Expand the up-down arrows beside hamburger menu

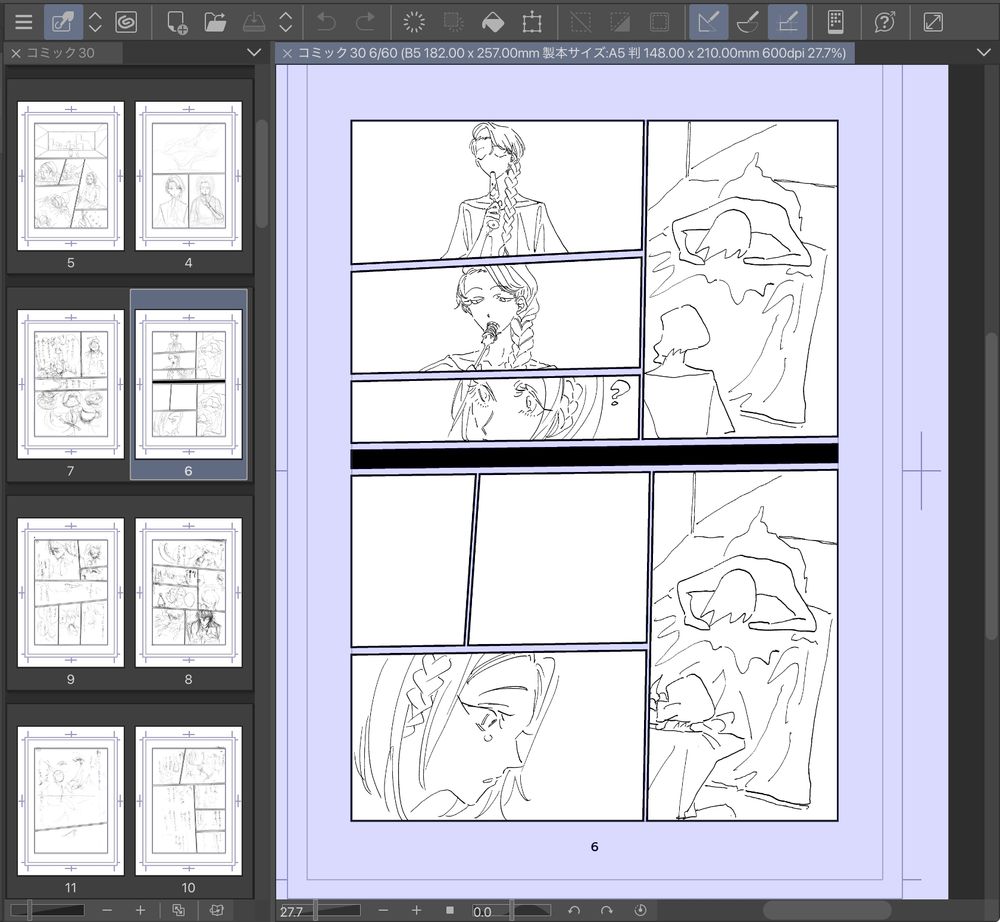point(95,22)
